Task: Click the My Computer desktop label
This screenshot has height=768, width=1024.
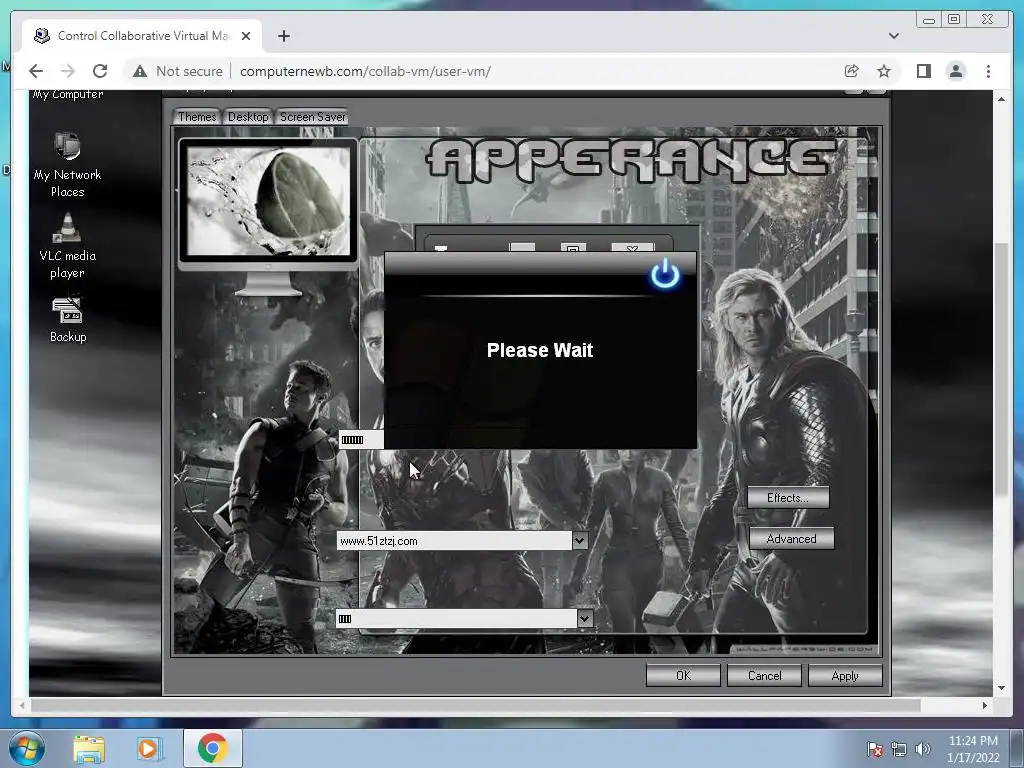Action: coord(68,95)
